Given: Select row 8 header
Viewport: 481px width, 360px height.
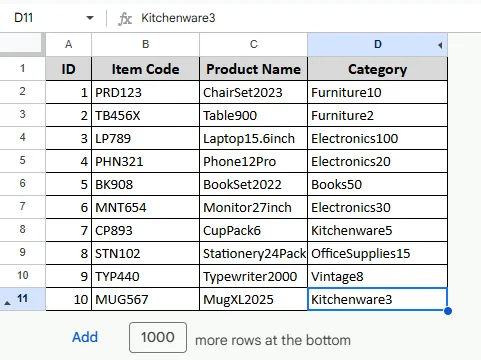Looking at the screenshot, I should coord(22,229).
